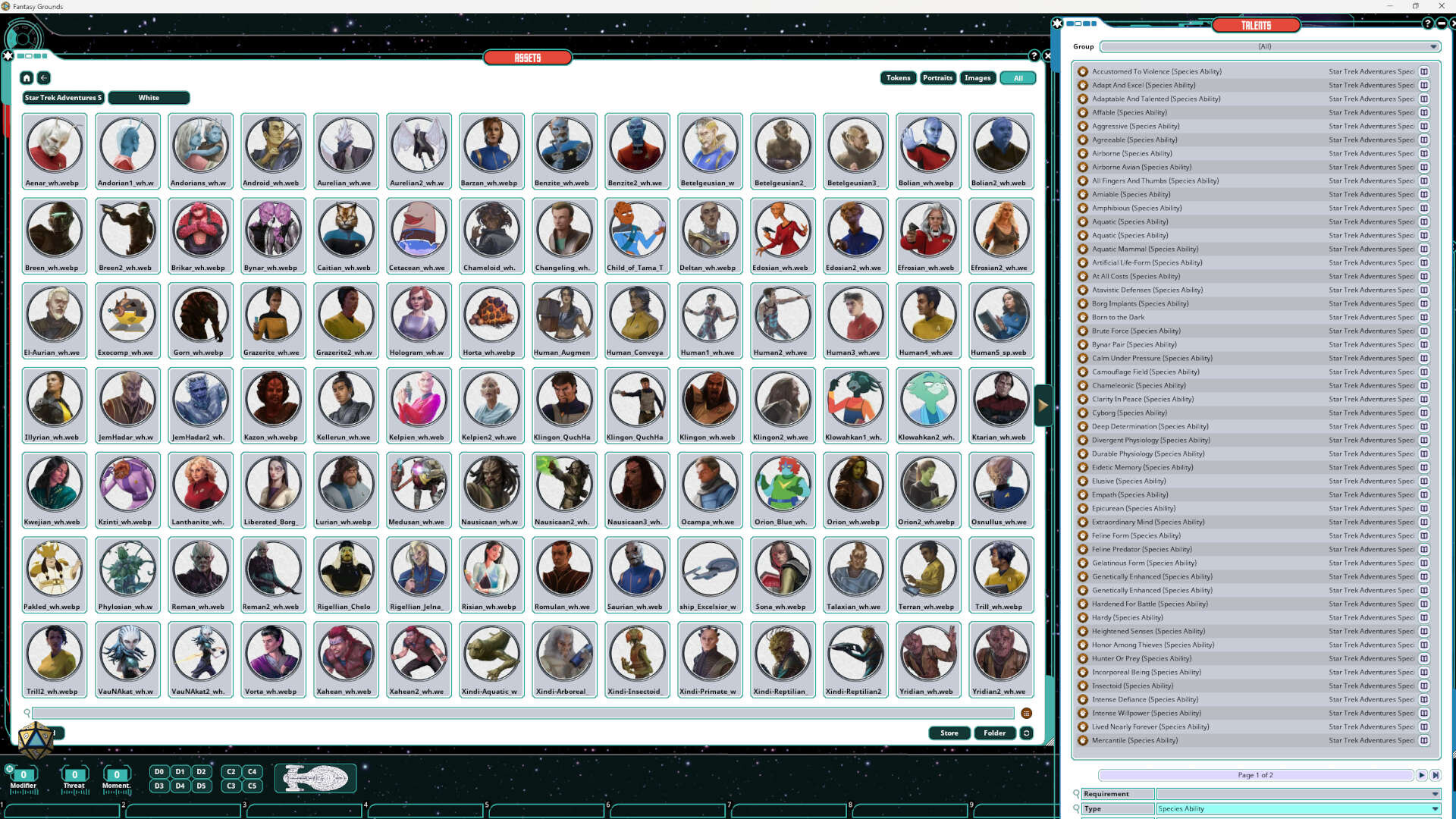Image resolution: width=1456 pixels, height=819 pixels.
Task: Open book link for Mercantile talent
Action: click(x=1424, y=741)
